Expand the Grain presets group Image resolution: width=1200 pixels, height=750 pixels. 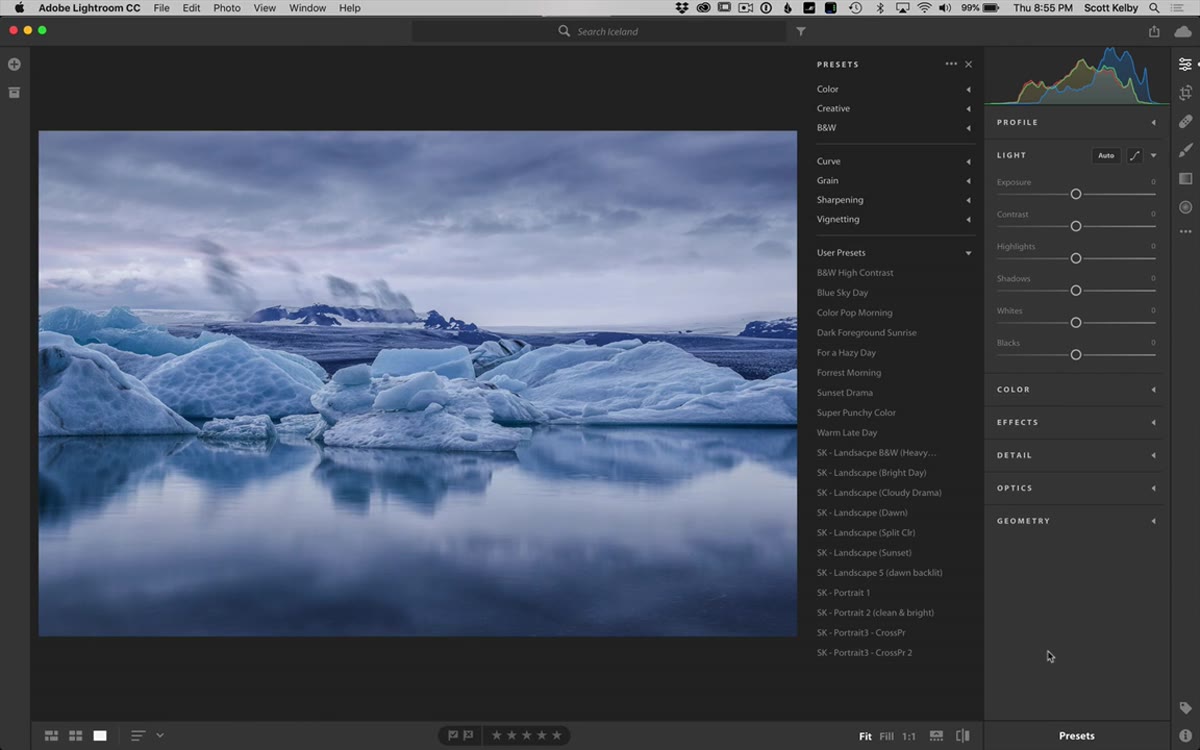(968, 181)
